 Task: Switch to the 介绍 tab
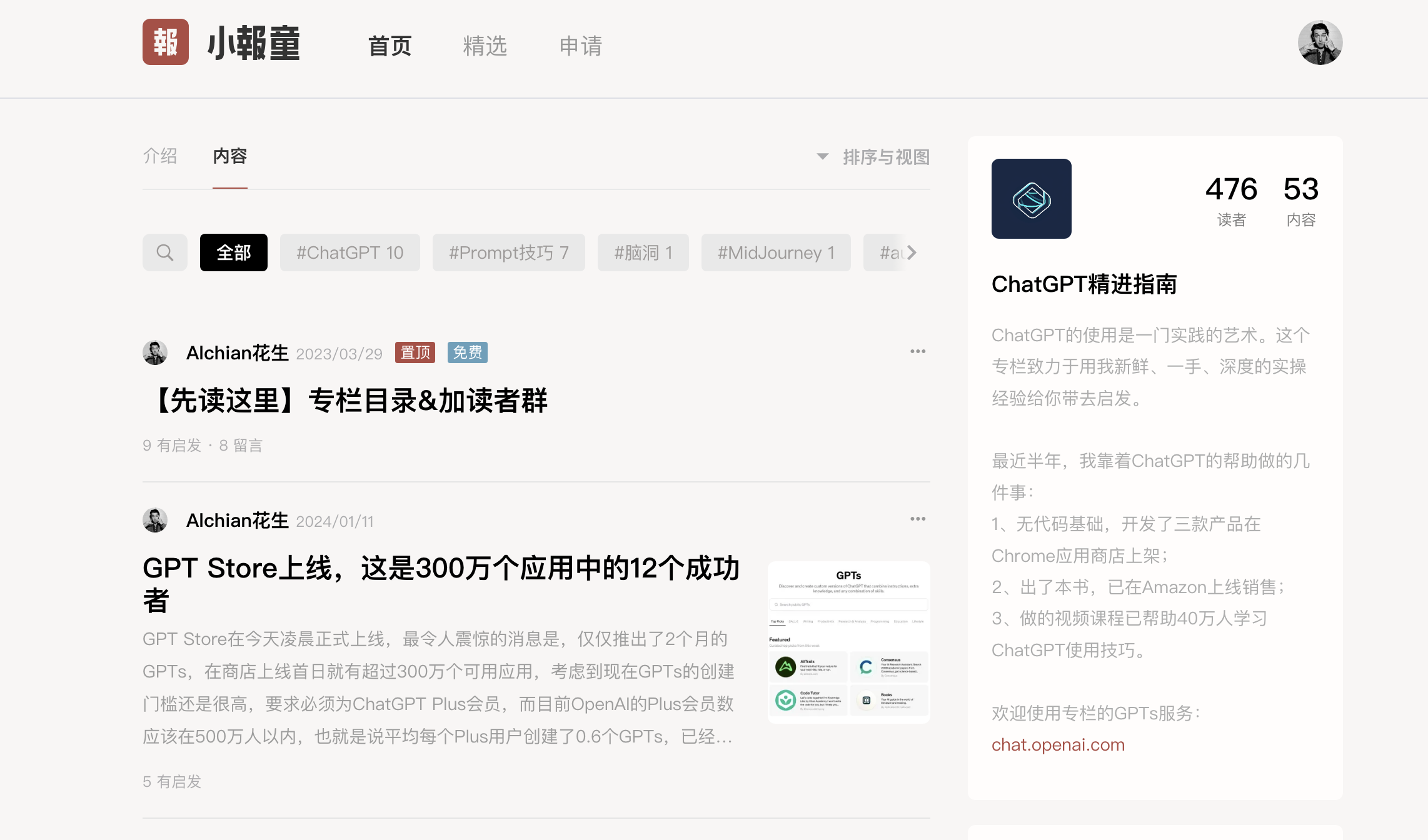[160, 156]
